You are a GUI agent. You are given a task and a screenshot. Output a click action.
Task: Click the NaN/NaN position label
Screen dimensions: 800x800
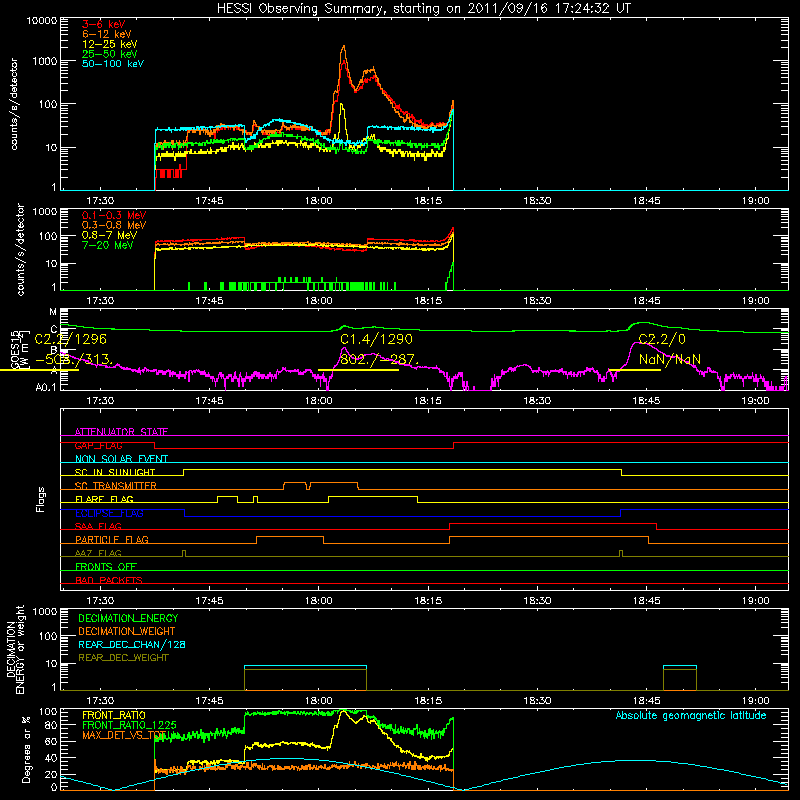[x=670, y=360]
